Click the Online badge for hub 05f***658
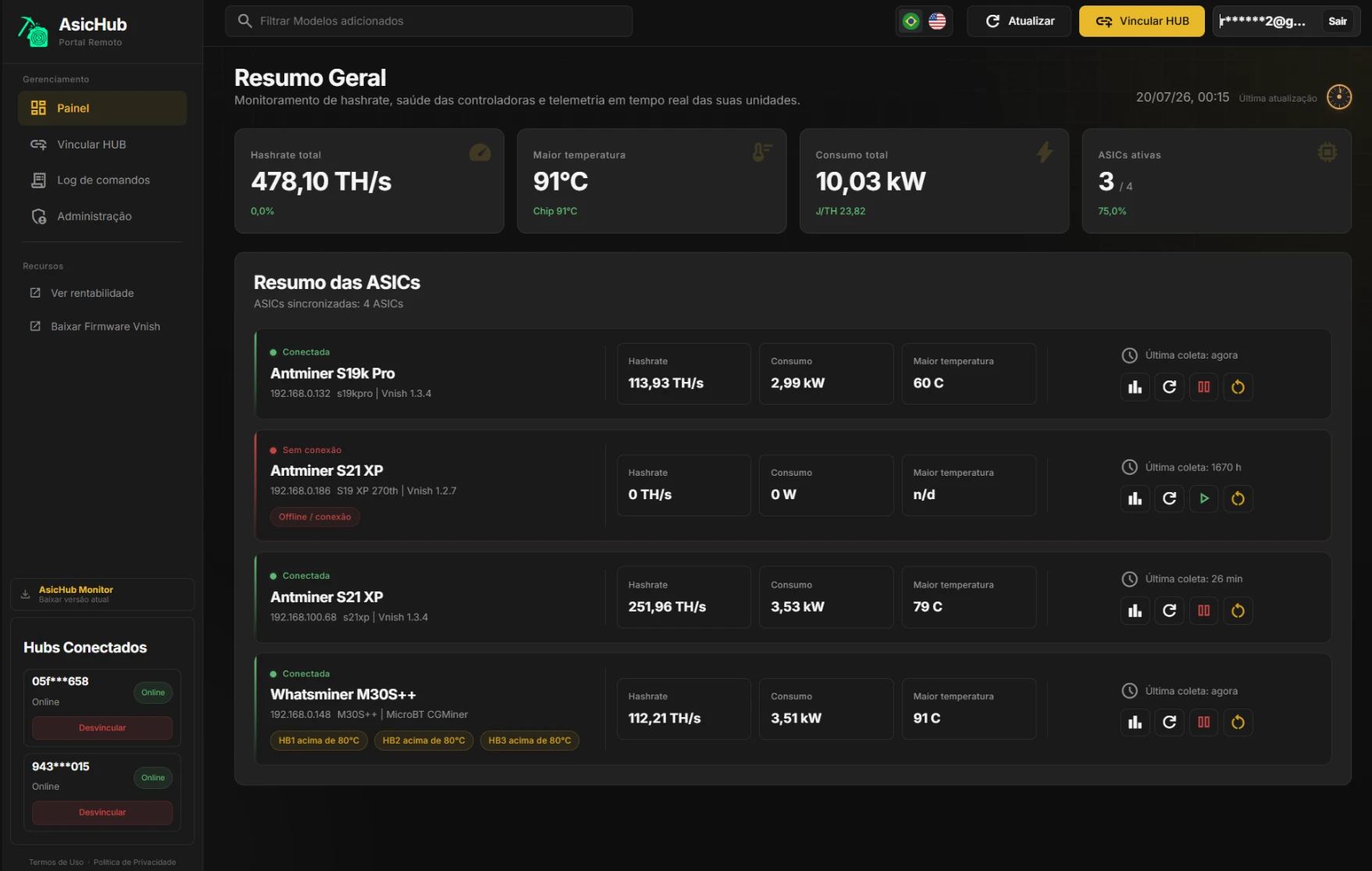The height and width of the screenshot is (871, 1372). pyautogui.click(x=153, y=692)
